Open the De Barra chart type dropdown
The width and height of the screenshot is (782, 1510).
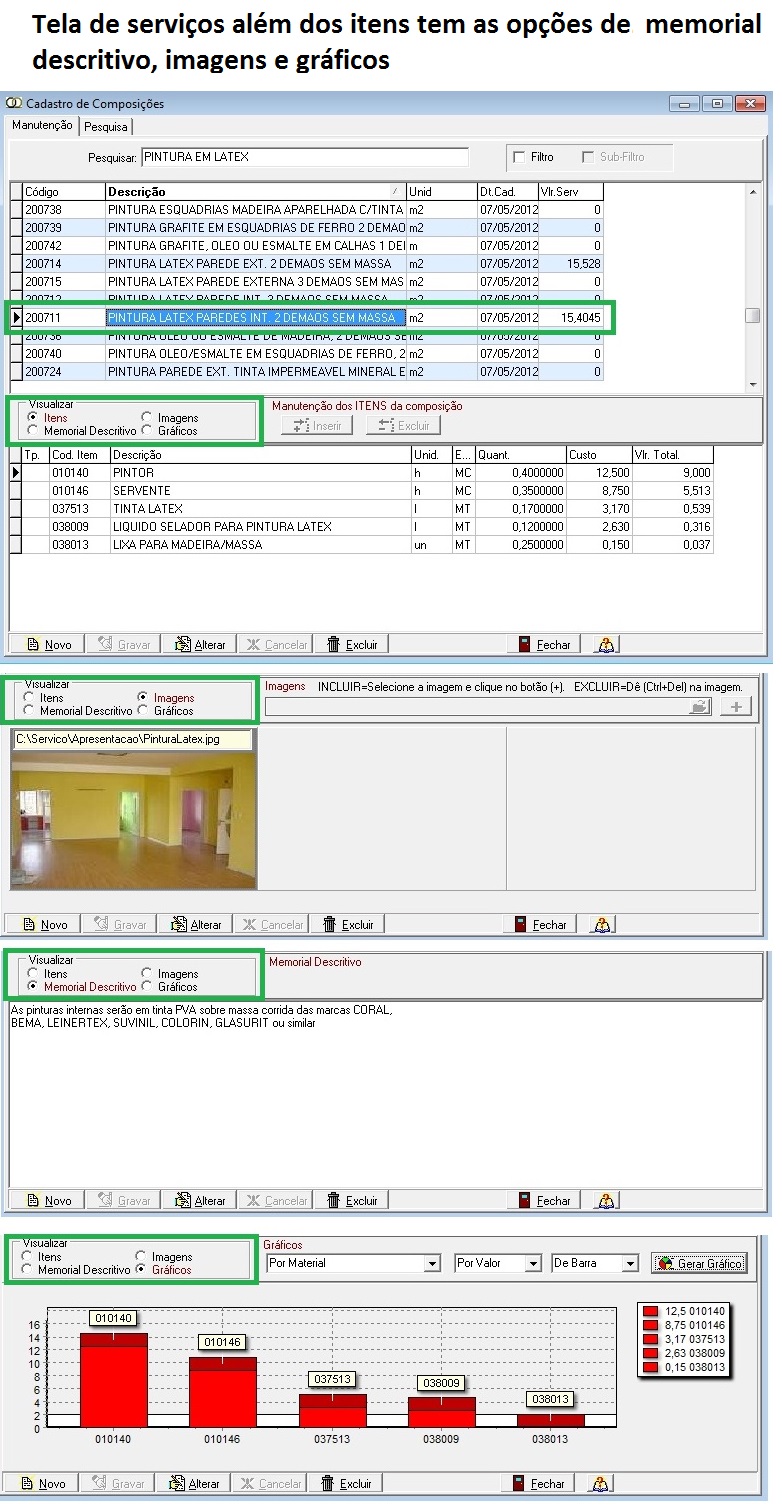(x=629, y=1264)
